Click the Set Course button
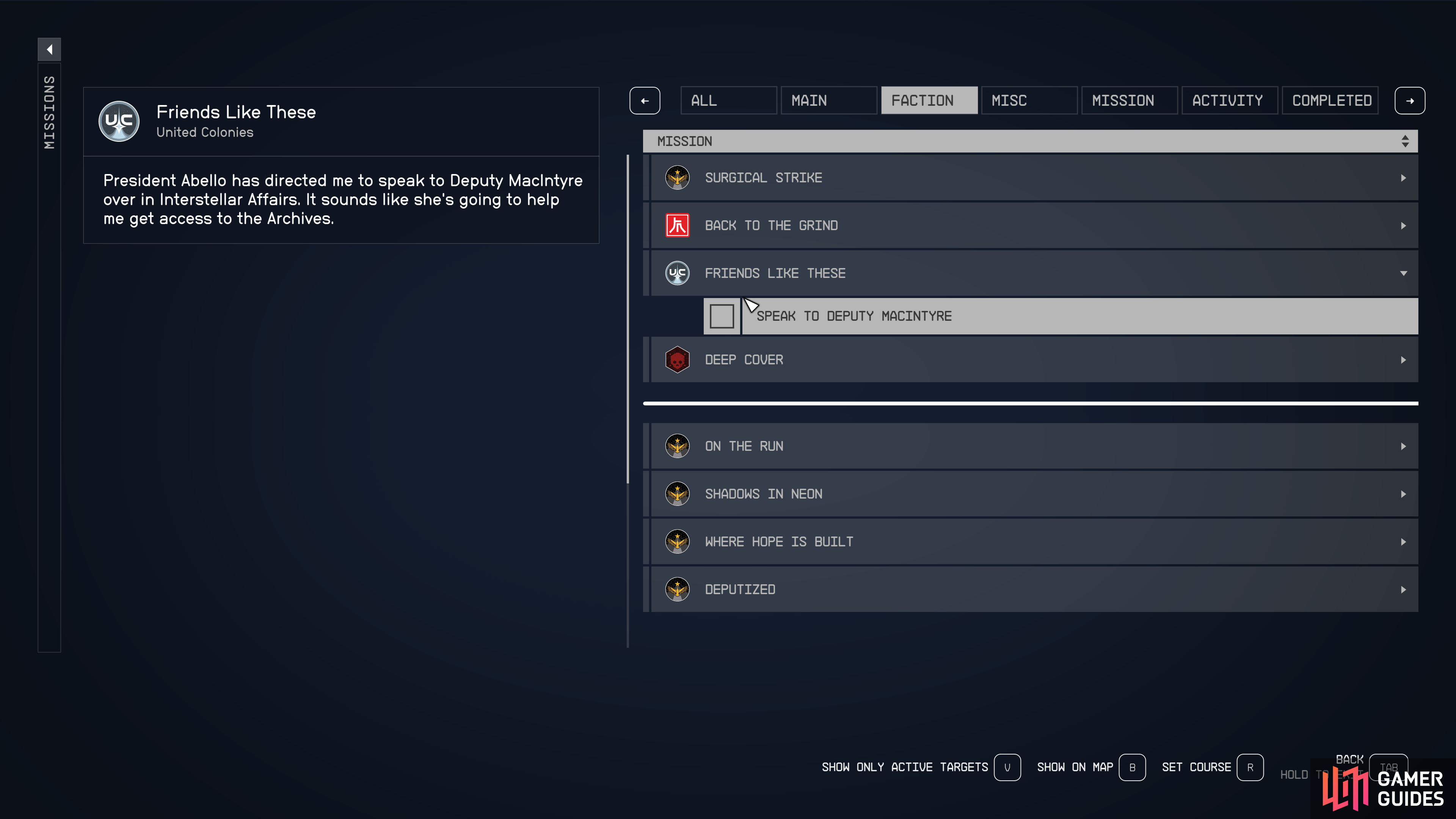This screenshot has width=1456, height=819. [x=1250, y=767]
